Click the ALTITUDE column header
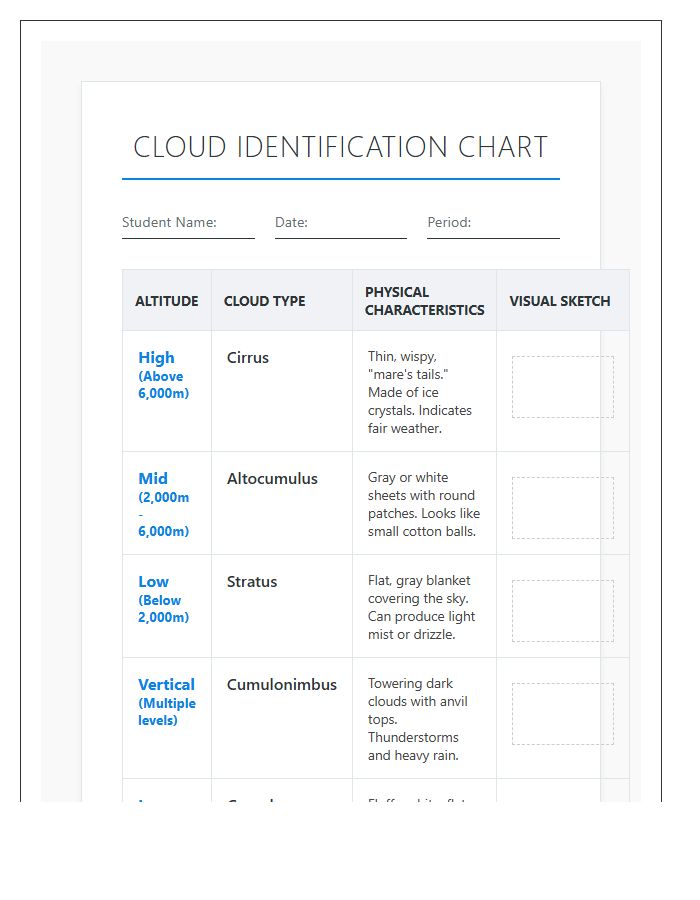The image size is (700, 900). point(167,301)
